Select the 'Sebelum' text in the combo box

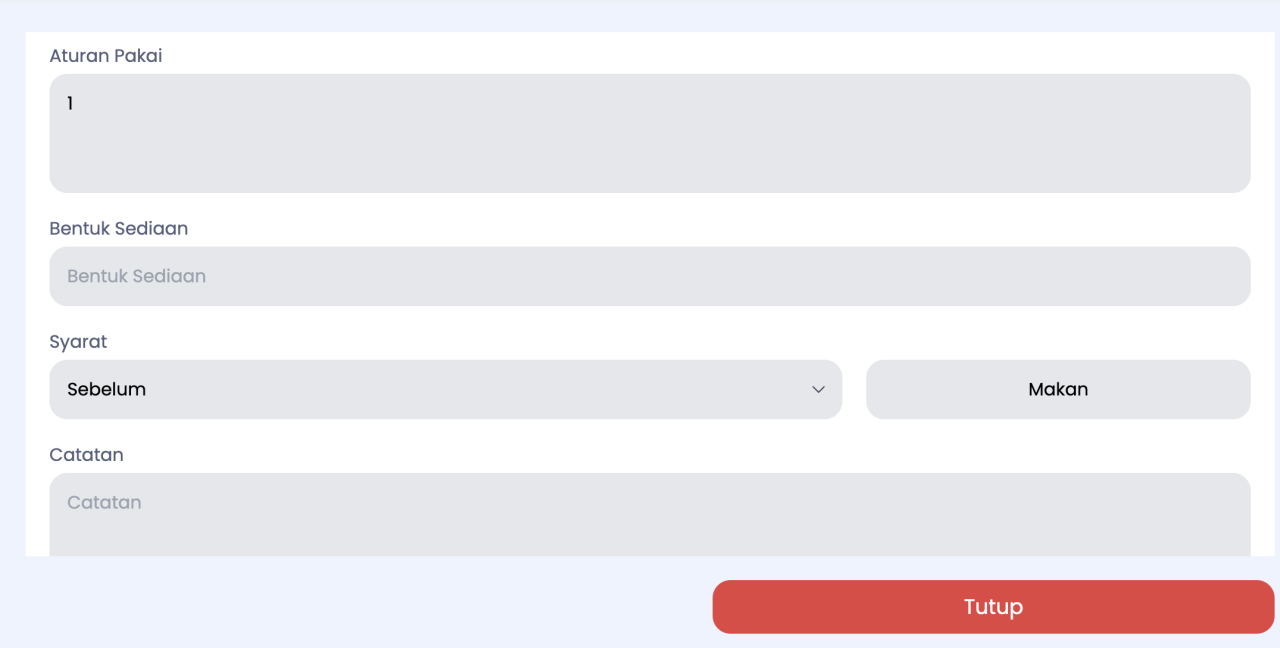(x=106, y=389)
